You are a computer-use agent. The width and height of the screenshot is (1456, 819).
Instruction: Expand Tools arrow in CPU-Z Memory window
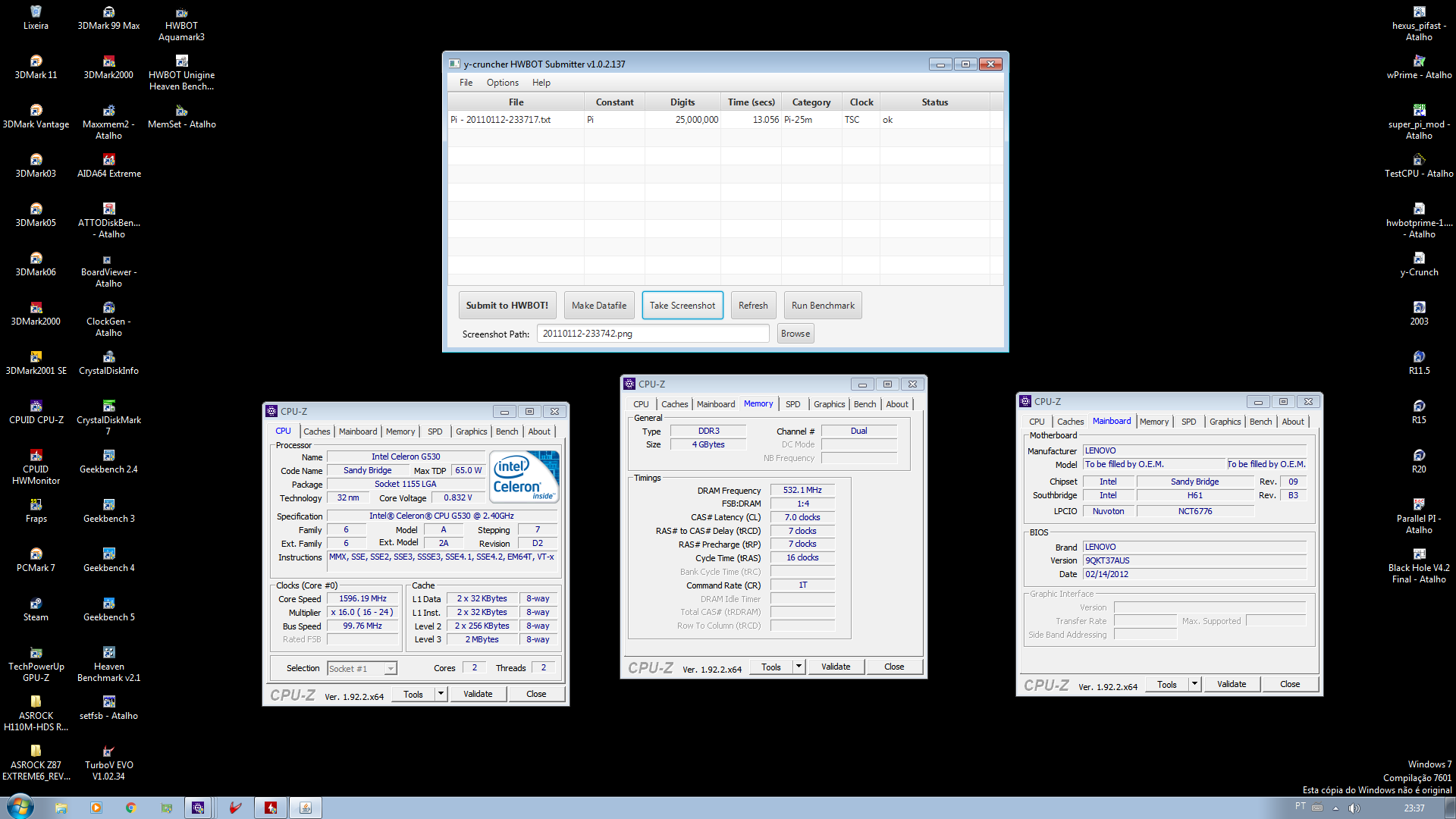pyautogui.click(x=799, y=667)
